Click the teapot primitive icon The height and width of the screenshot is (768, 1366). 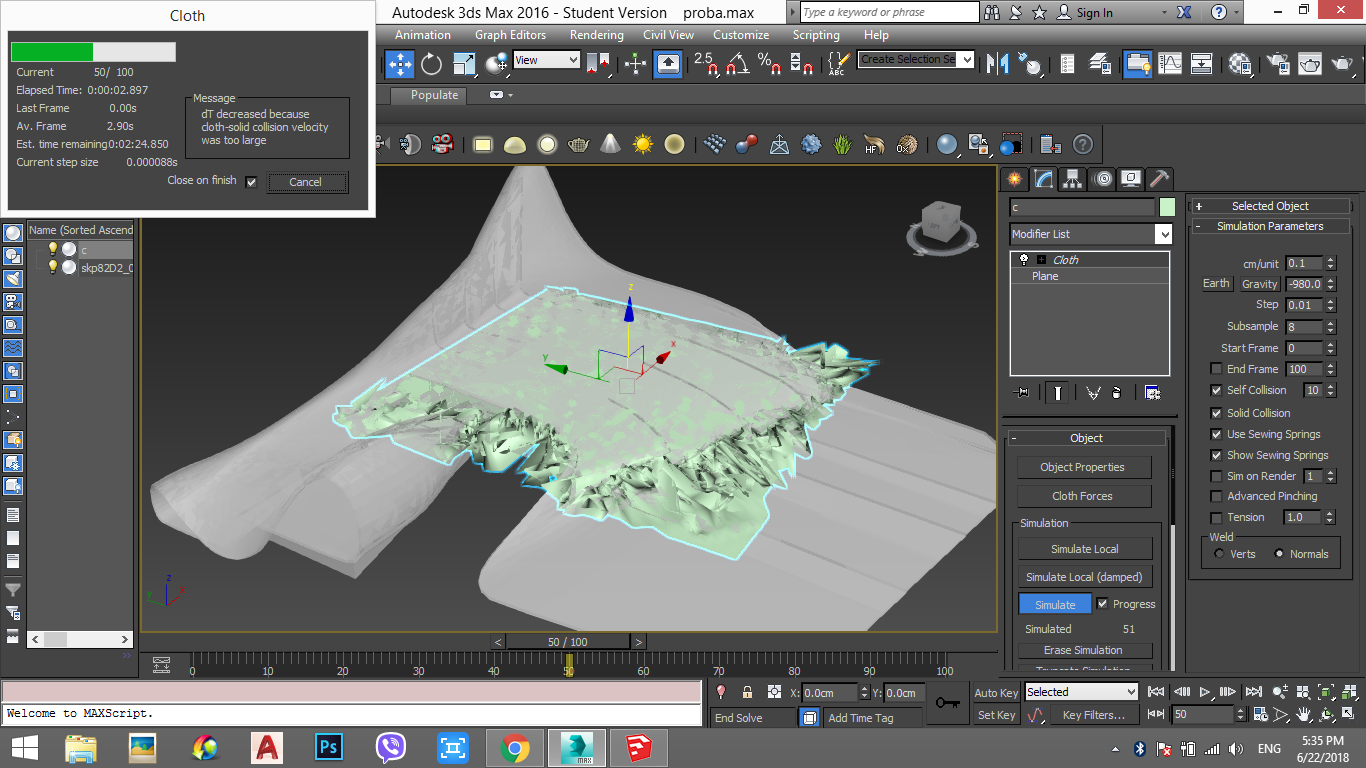click(x=578, y=144)
